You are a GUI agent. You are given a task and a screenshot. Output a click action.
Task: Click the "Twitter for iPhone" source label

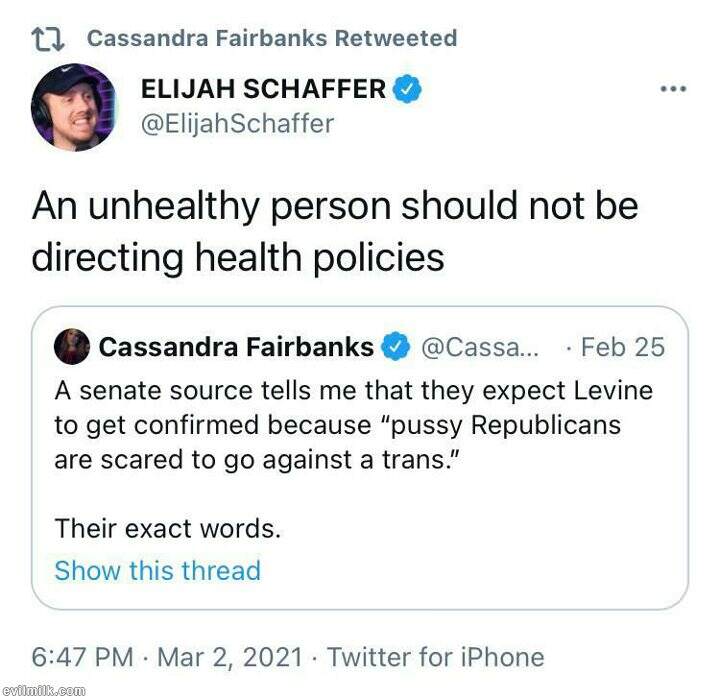436,657
